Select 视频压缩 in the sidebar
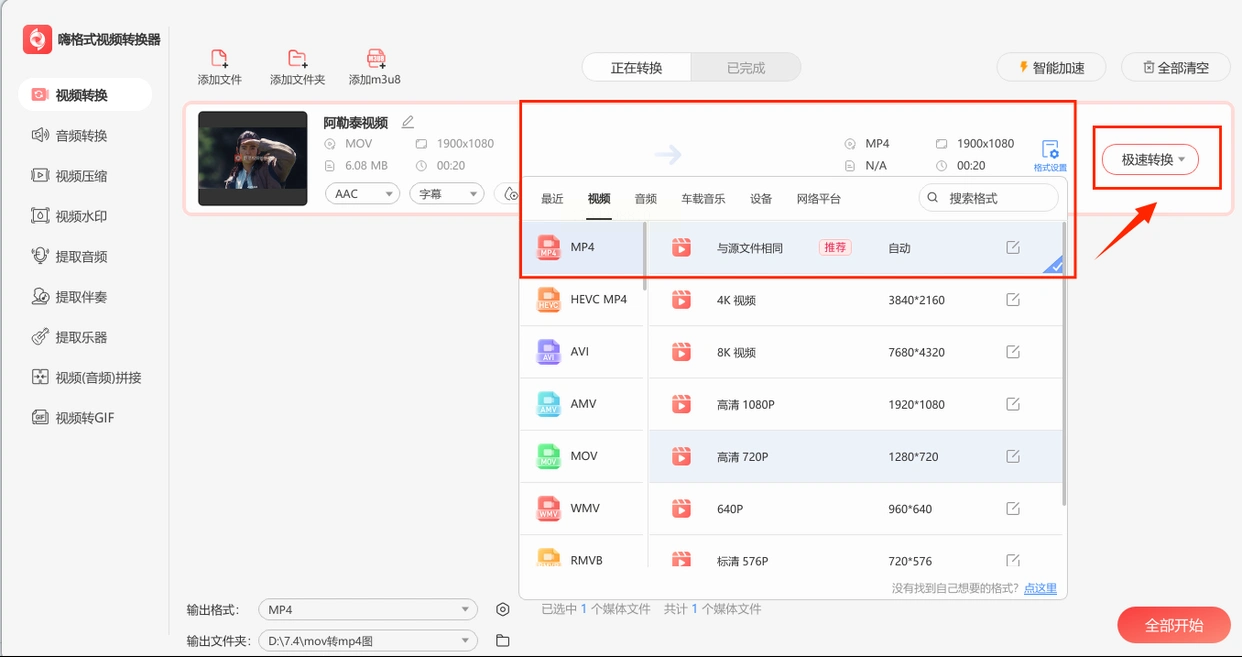This screenshot has width=1242, height=657. [x=81, y=176]
